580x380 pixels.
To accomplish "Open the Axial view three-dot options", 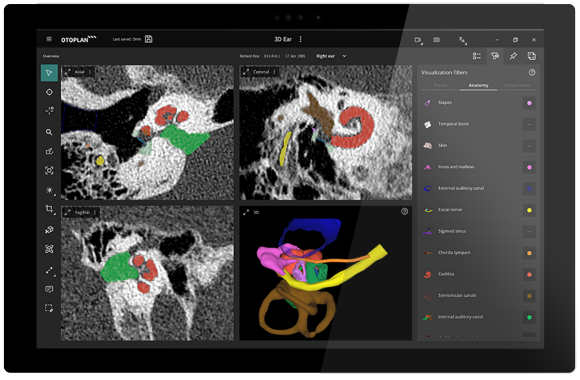I will (90, 72).
